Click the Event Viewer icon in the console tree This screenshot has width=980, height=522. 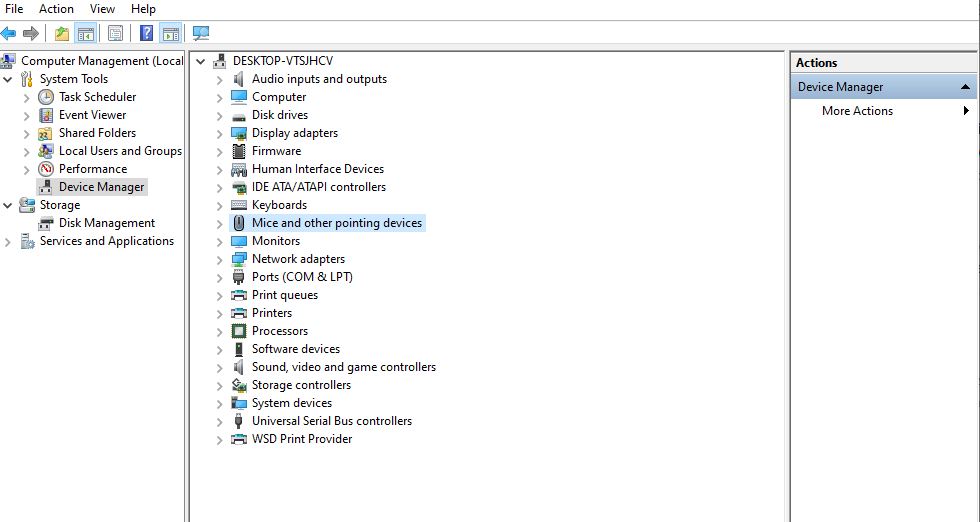tap(46, 115)
